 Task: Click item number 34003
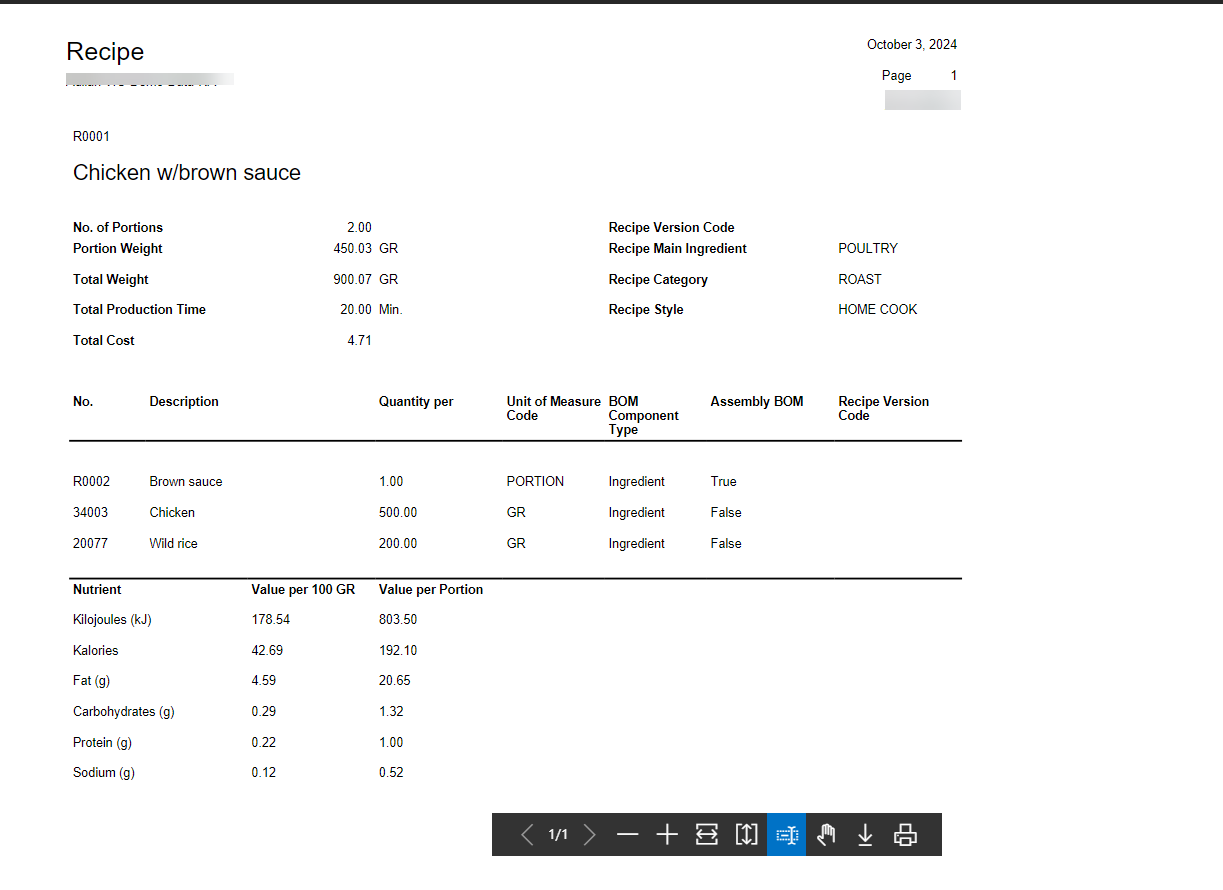pos(90,512)
